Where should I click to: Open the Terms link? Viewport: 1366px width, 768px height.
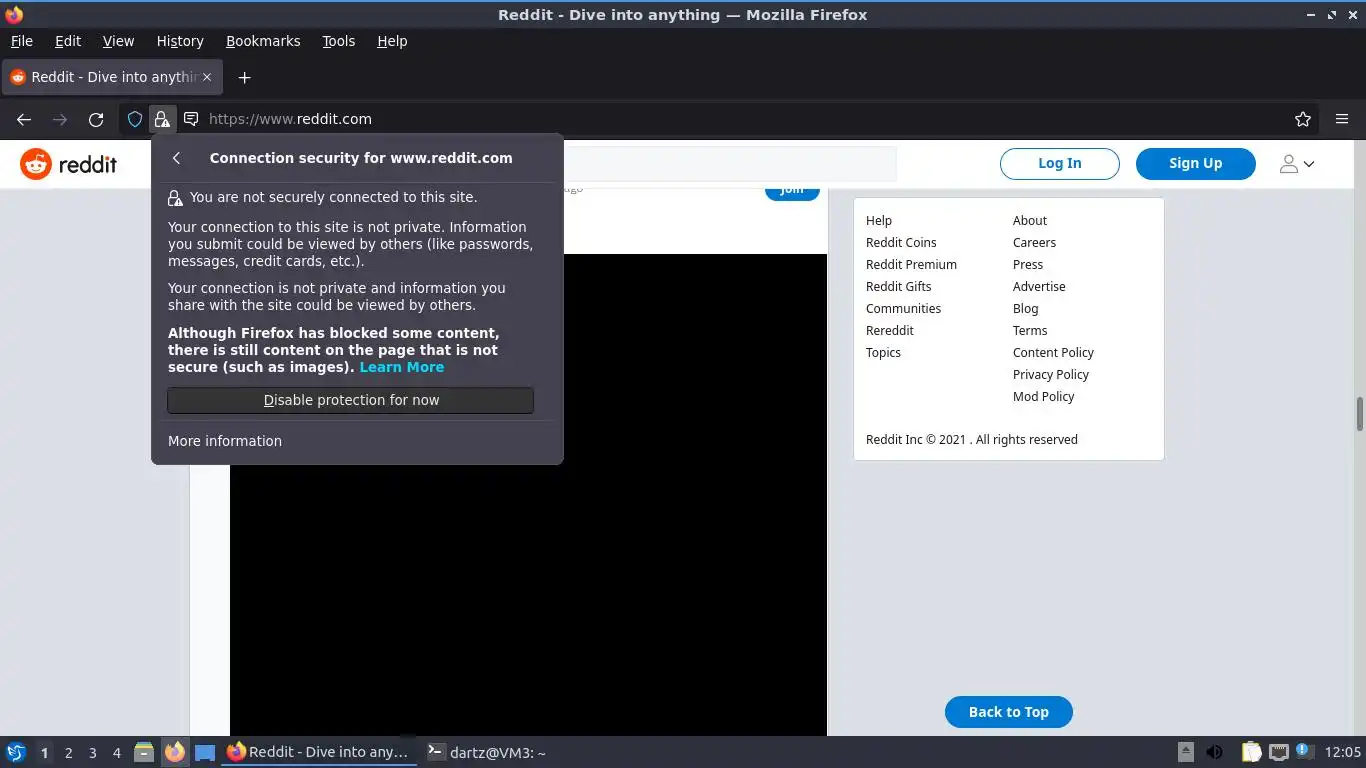pos(1030,331)
